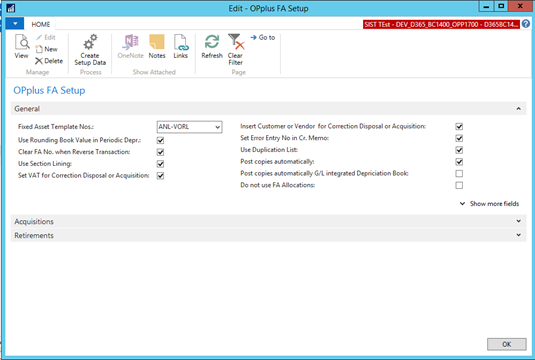535x360 pixels.
Task: Toggle Set VAT for Correction Disposal checkbox
Action: point(160,176)
